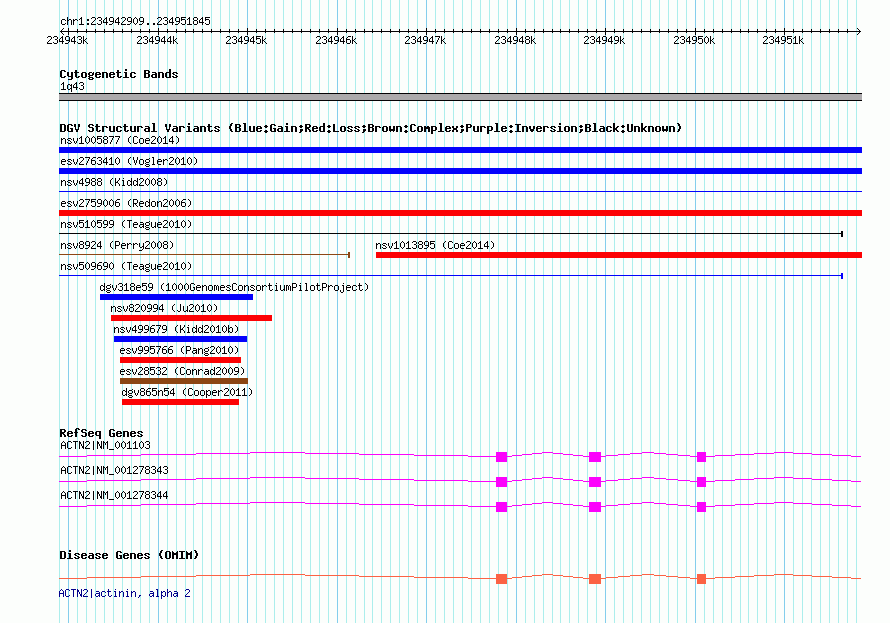Image resolution: width=890 pixels, height=623 pixels.
Task: Click the nsv820994 (Ju2010) label
Action: tap(164, 308)
